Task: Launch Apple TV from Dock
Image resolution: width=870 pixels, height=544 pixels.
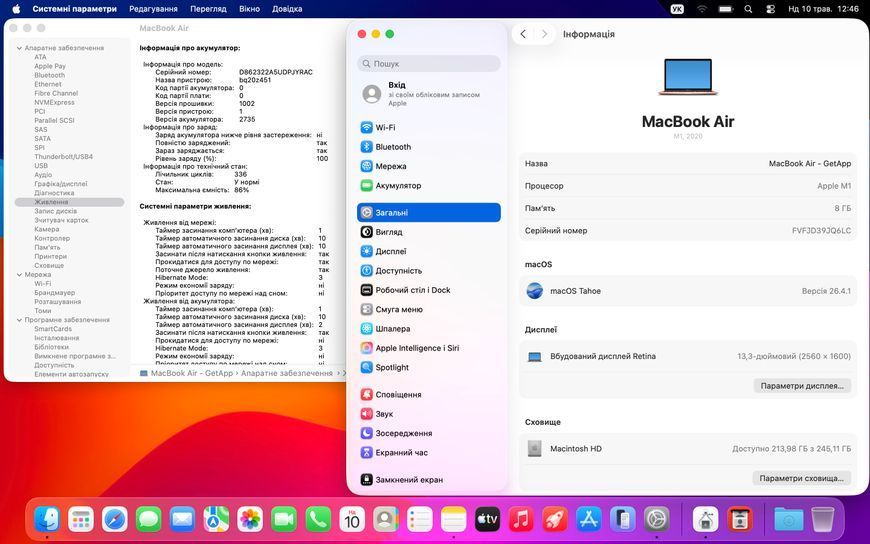Action: coord(487,520)
